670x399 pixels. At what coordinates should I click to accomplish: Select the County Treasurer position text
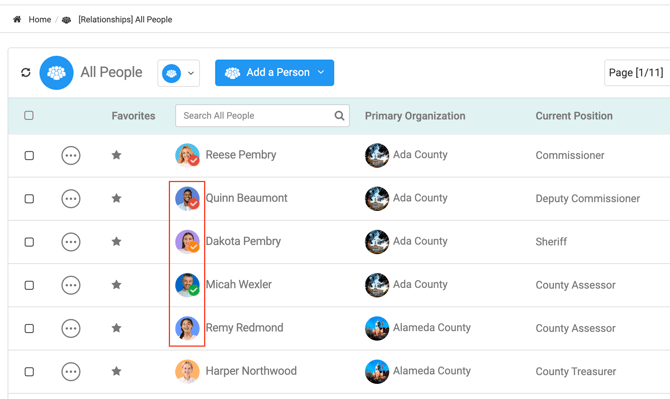pyautogui.click(x=576, y=372)
